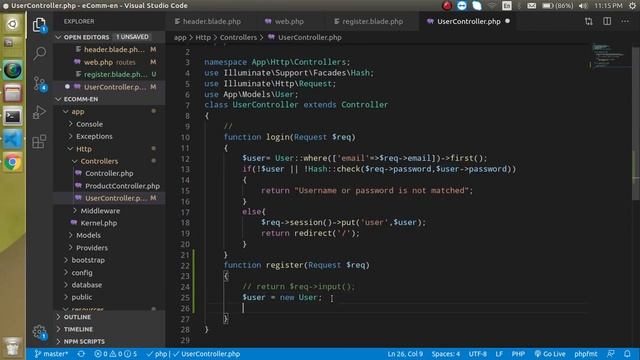Collapse the Open Editors section

(x=58, y=37)
